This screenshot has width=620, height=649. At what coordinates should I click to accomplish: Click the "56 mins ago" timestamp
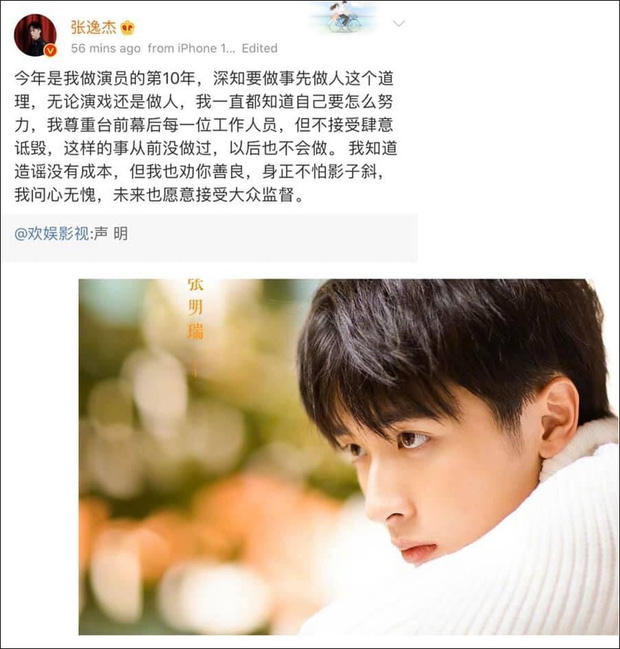(106, 48)
